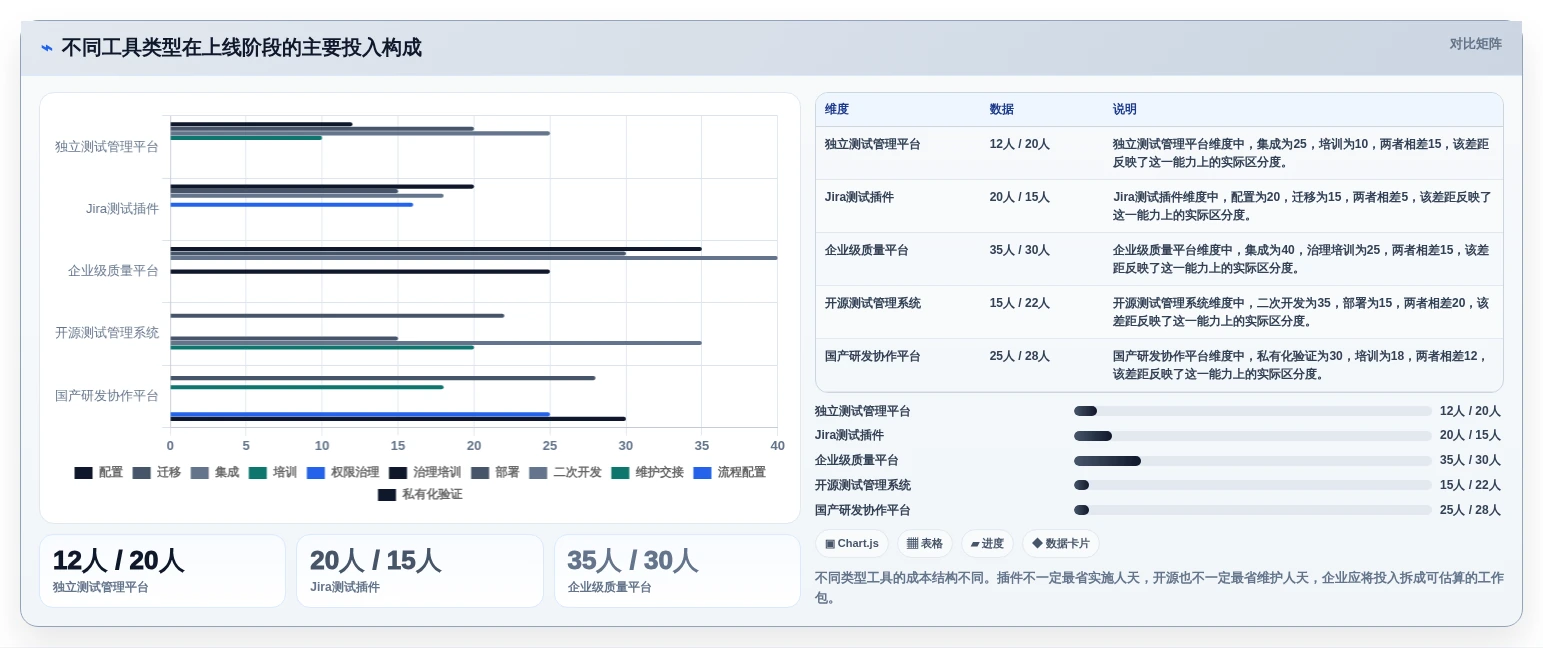Click the 企业级质量平台 chart axis label

coord(113,271)
